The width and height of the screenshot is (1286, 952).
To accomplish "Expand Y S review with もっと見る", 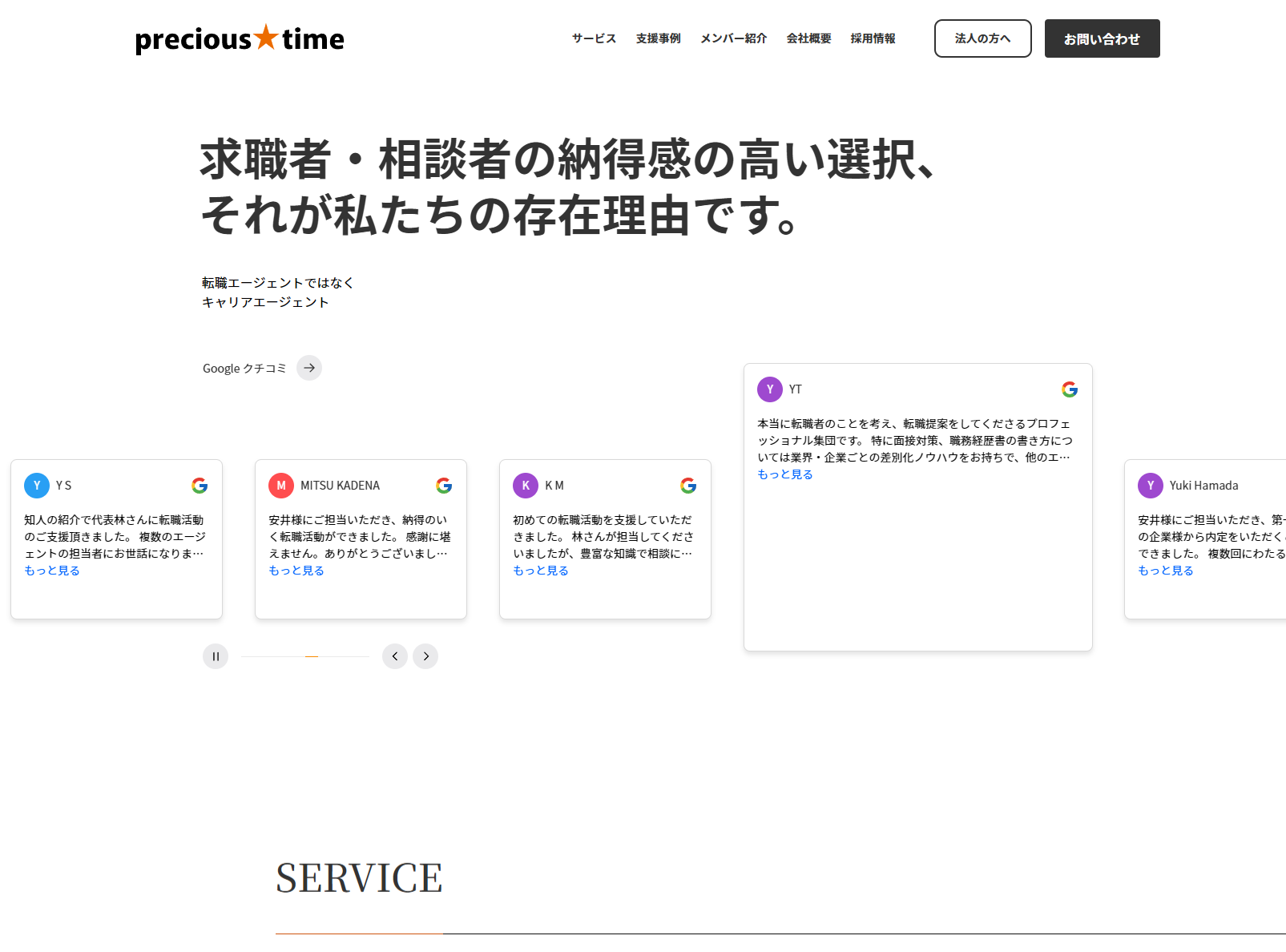I will point(52,571).
